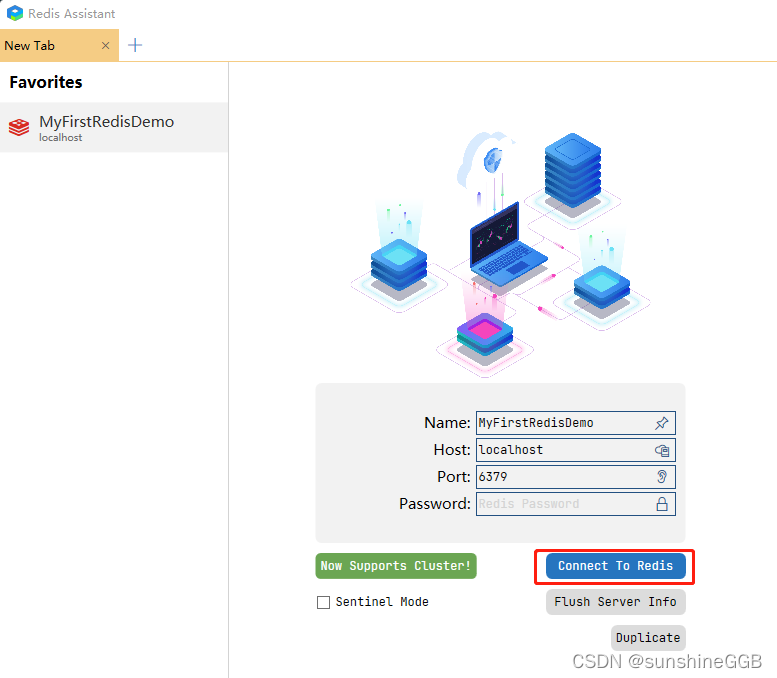Click the Connect To Redis button
The width and height of the screenshot is (777, 678).
point(615,566)
